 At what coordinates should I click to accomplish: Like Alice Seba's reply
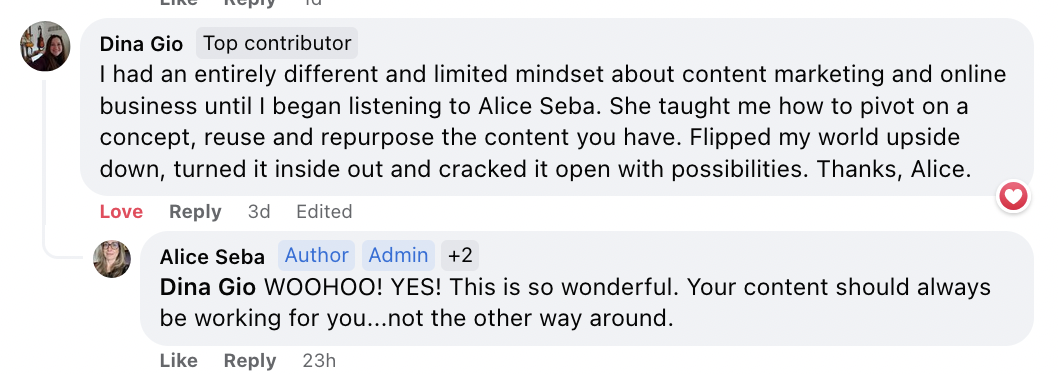coord(179,361)
